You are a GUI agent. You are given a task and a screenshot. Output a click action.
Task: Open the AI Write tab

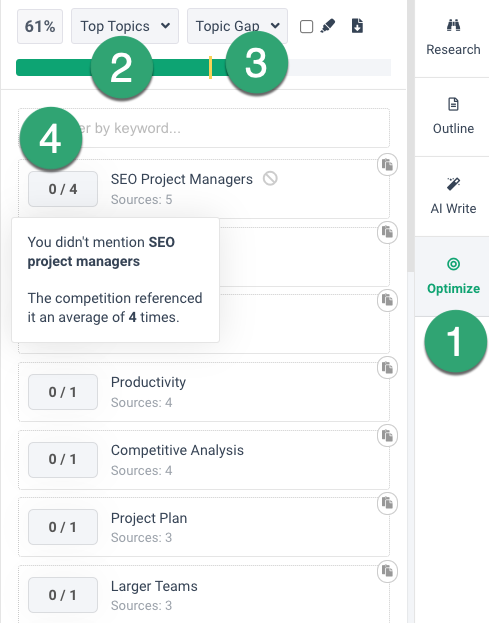point(453,196)
